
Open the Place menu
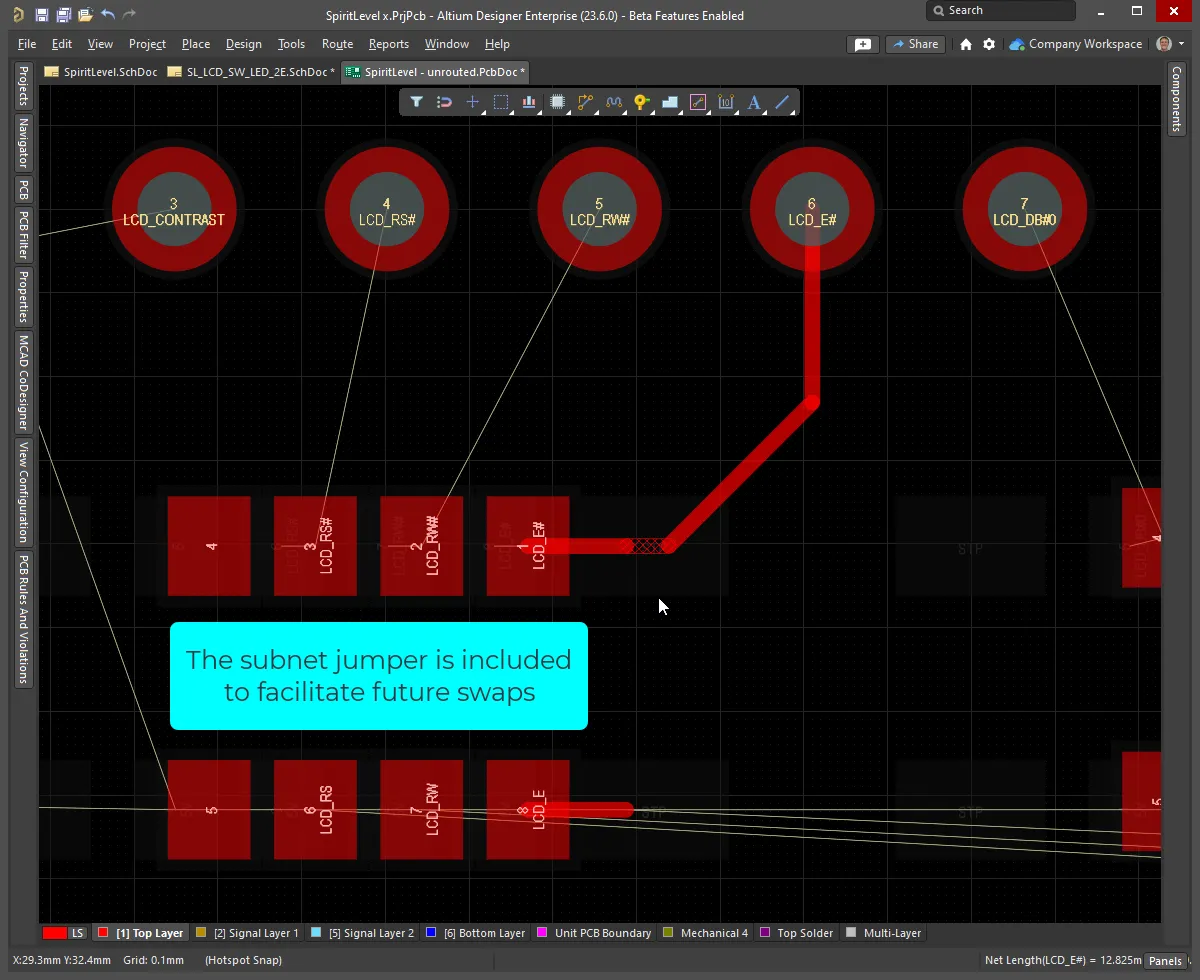click(196, 44)
